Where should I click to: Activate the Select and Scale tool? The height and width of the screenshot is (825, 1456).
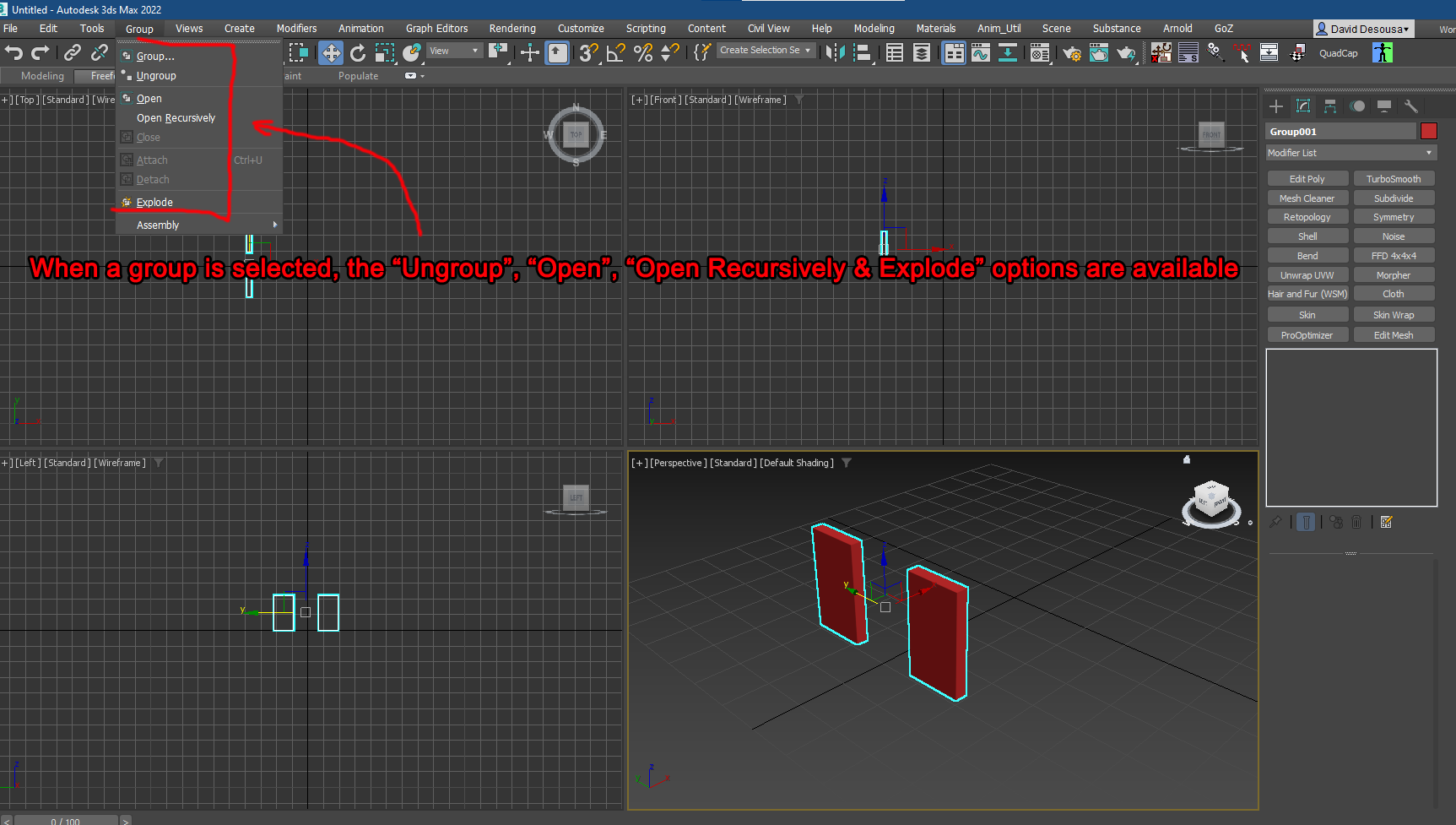tap(385, 52)
